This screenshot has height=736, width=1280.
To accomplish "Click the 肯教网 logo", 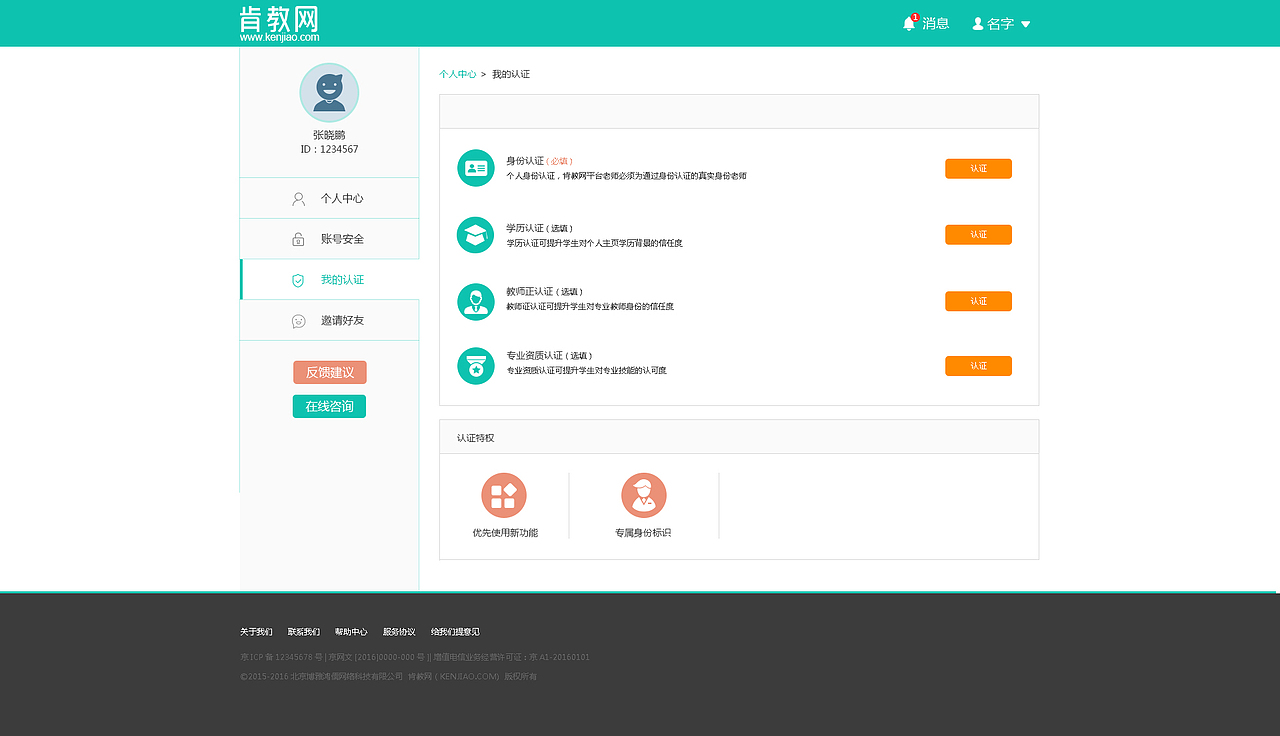I will point(279,24).
